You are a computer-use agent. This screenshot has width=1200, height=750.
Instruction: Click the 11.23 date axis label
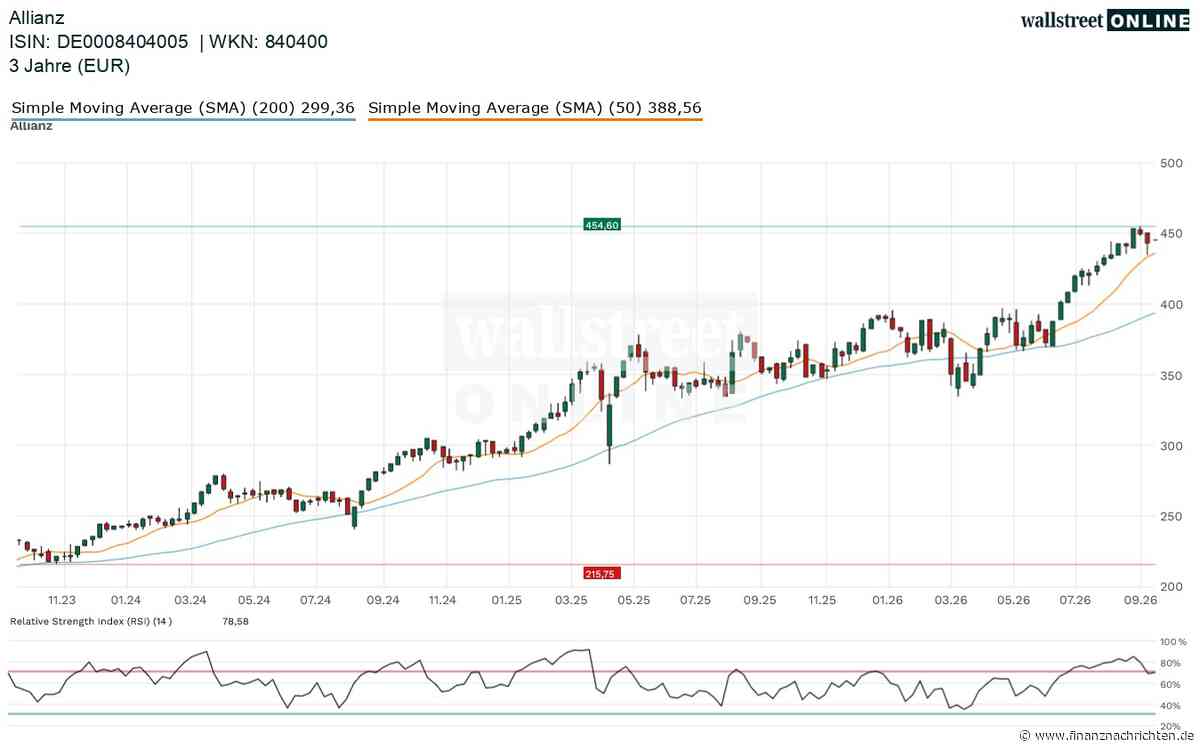[62, 600]
